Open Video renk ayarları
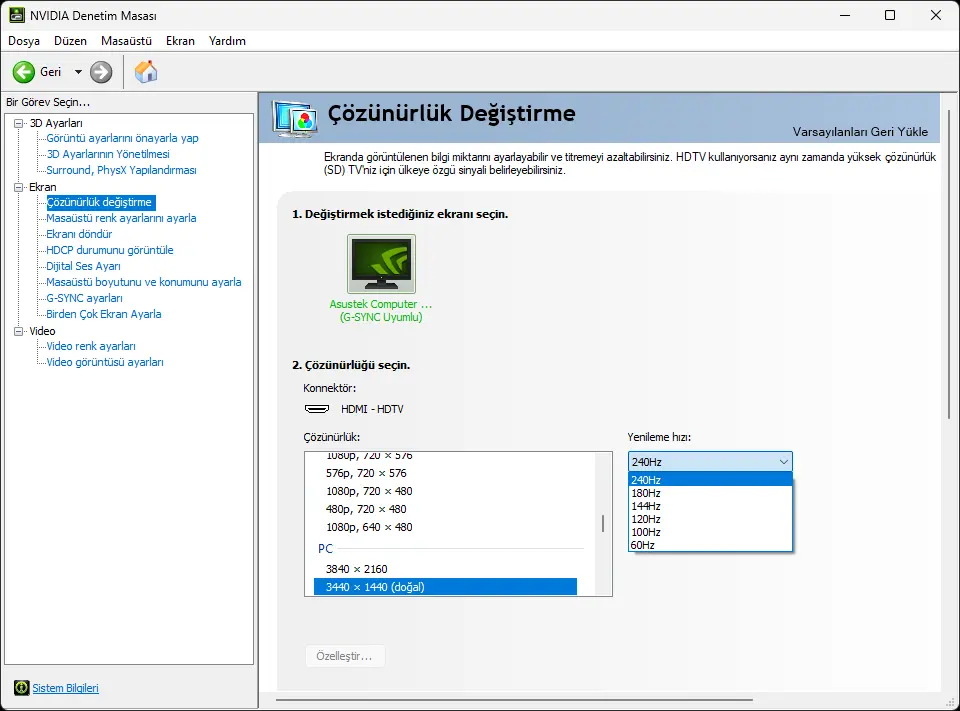The height and width of the screenshot is (711, 960). [91, 346]
